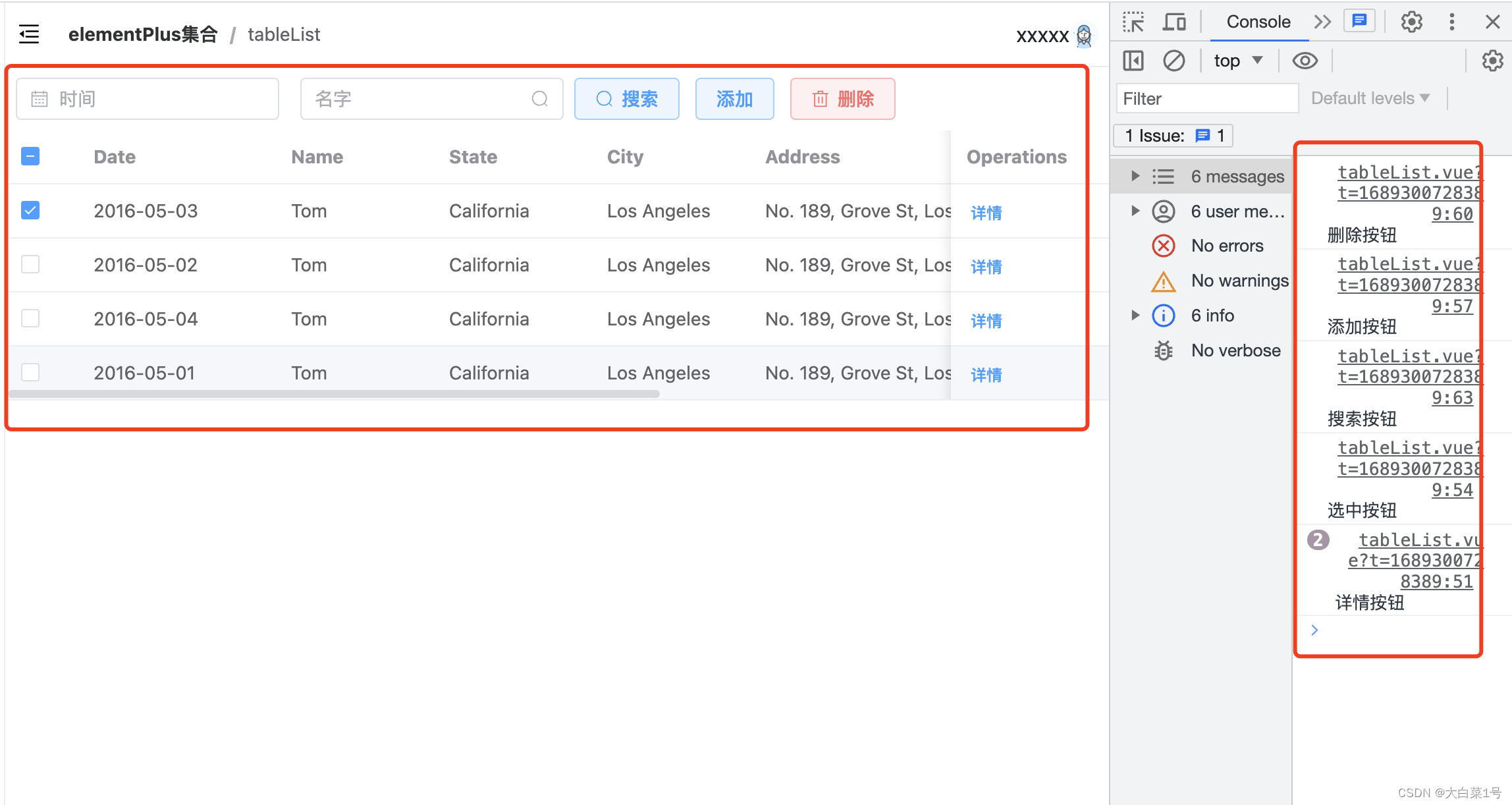Go to elementPlus集合 breadcrumb
1512x805 pixels.
point(143,34)
